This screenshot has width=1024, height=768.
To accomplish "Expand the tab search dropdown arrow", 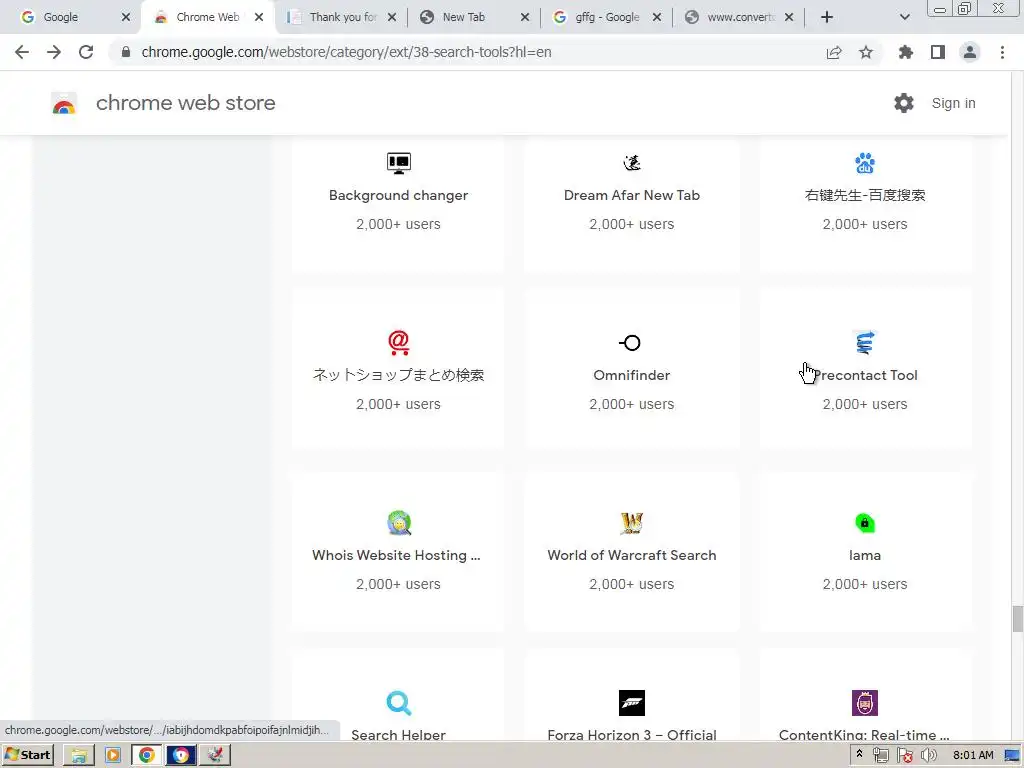I will coord(904,18).
